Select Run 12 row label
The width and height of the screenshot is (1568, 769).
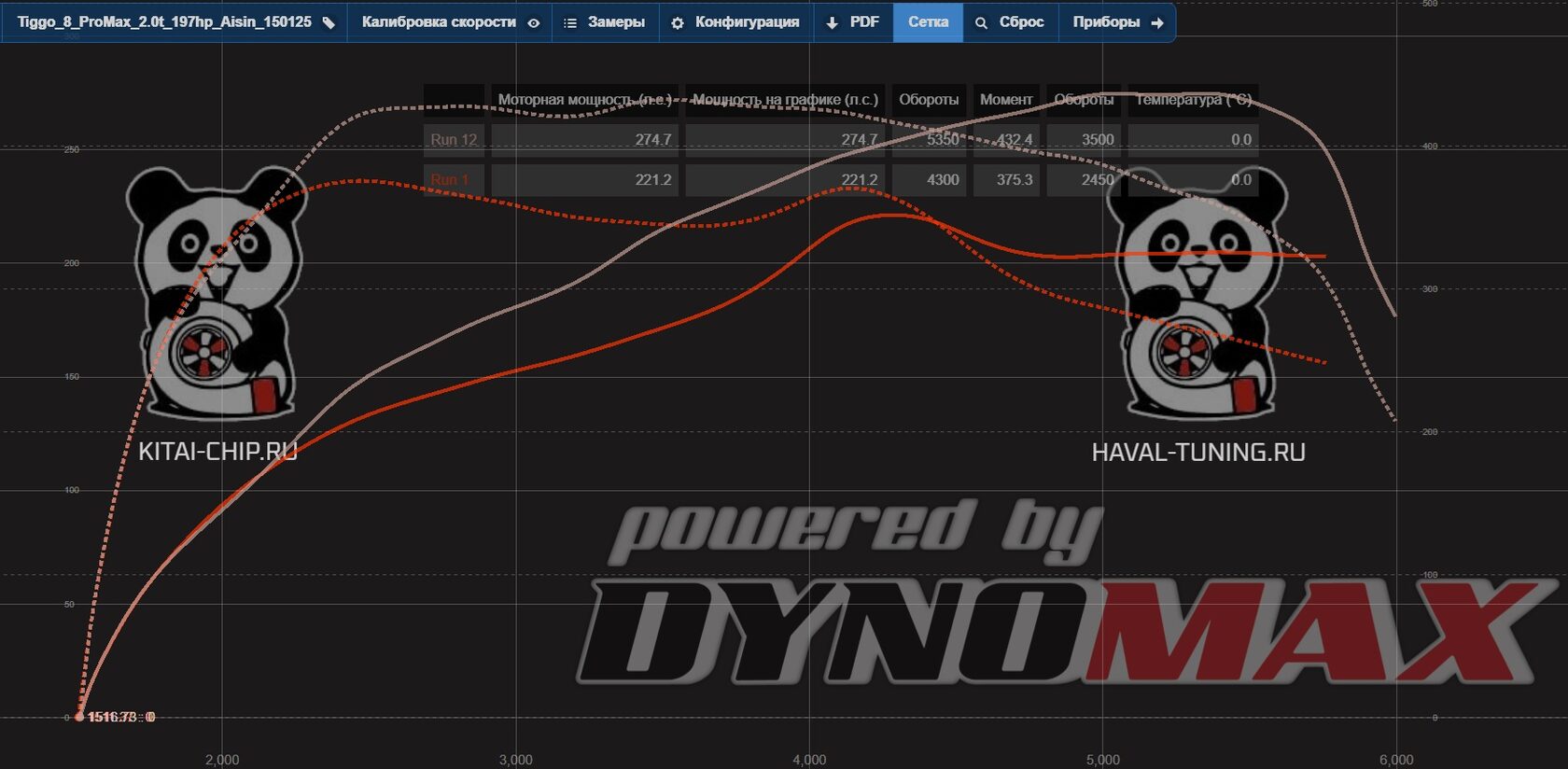454,139
